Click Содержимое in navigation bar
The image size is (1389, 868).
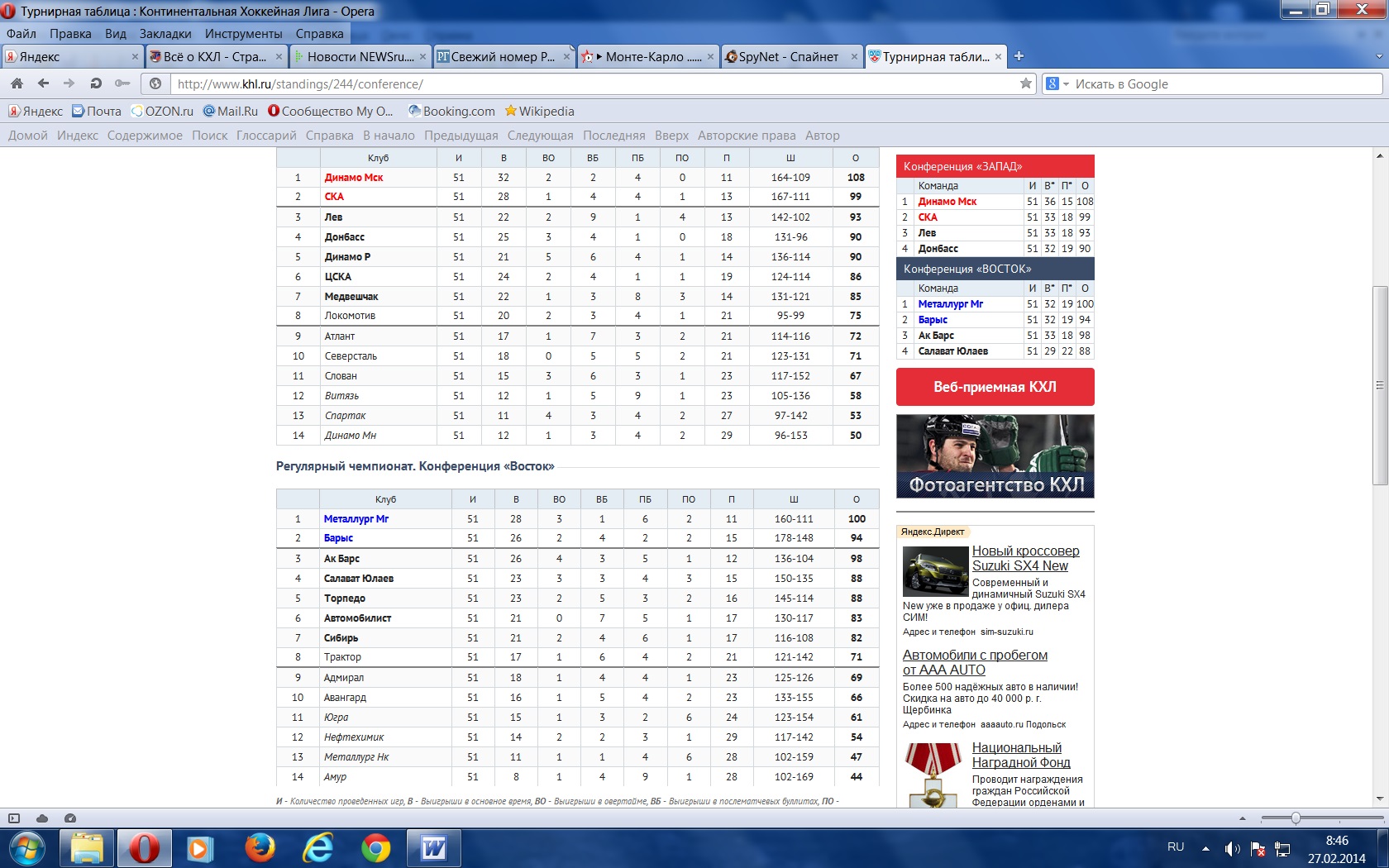coord(145,136)
